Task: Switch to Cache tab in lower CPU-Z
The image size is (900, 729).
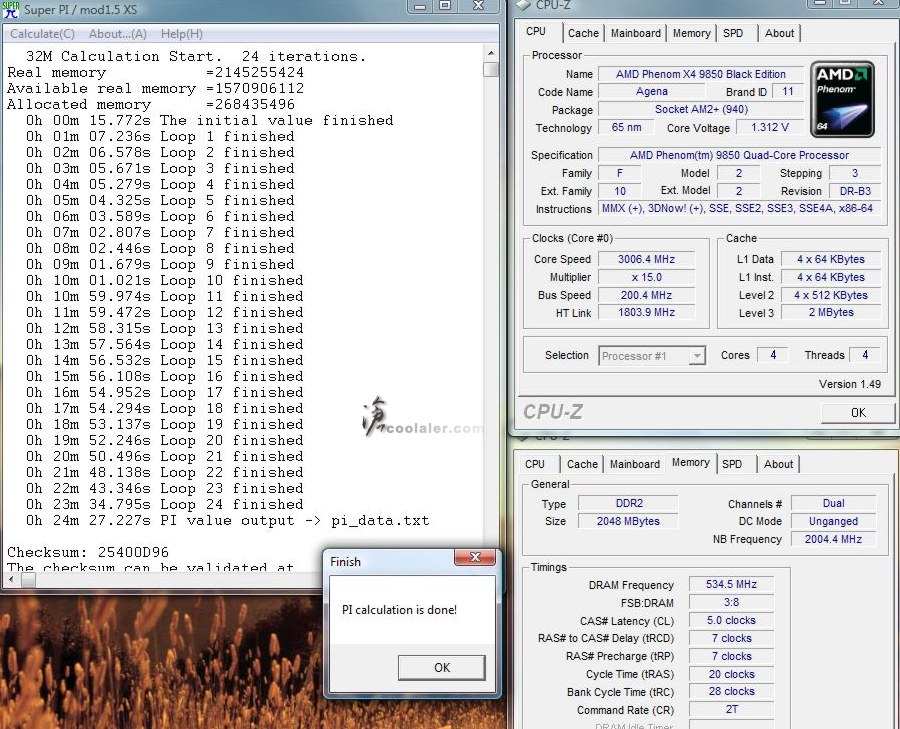Action: [x=582, y=464]
